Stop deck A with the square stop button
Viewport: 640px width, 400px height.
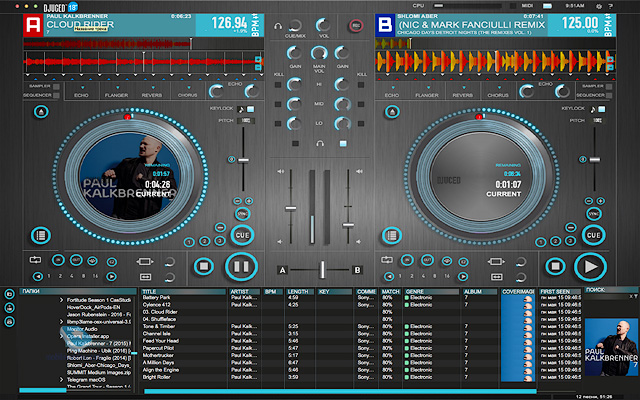click(x=204, y=267)
